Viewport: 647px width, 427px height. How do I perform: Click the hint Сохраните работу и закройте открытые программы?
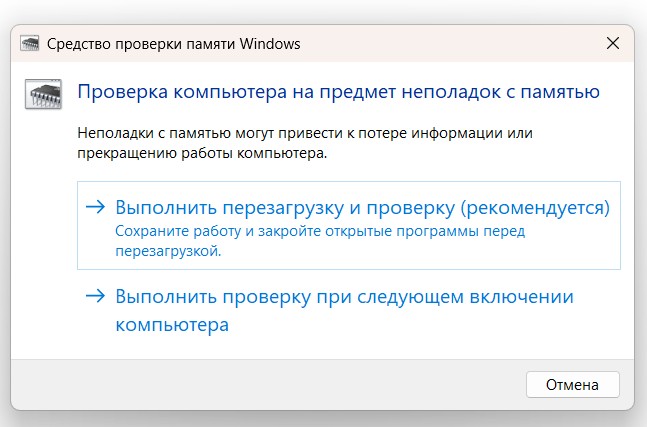[320, 231]
